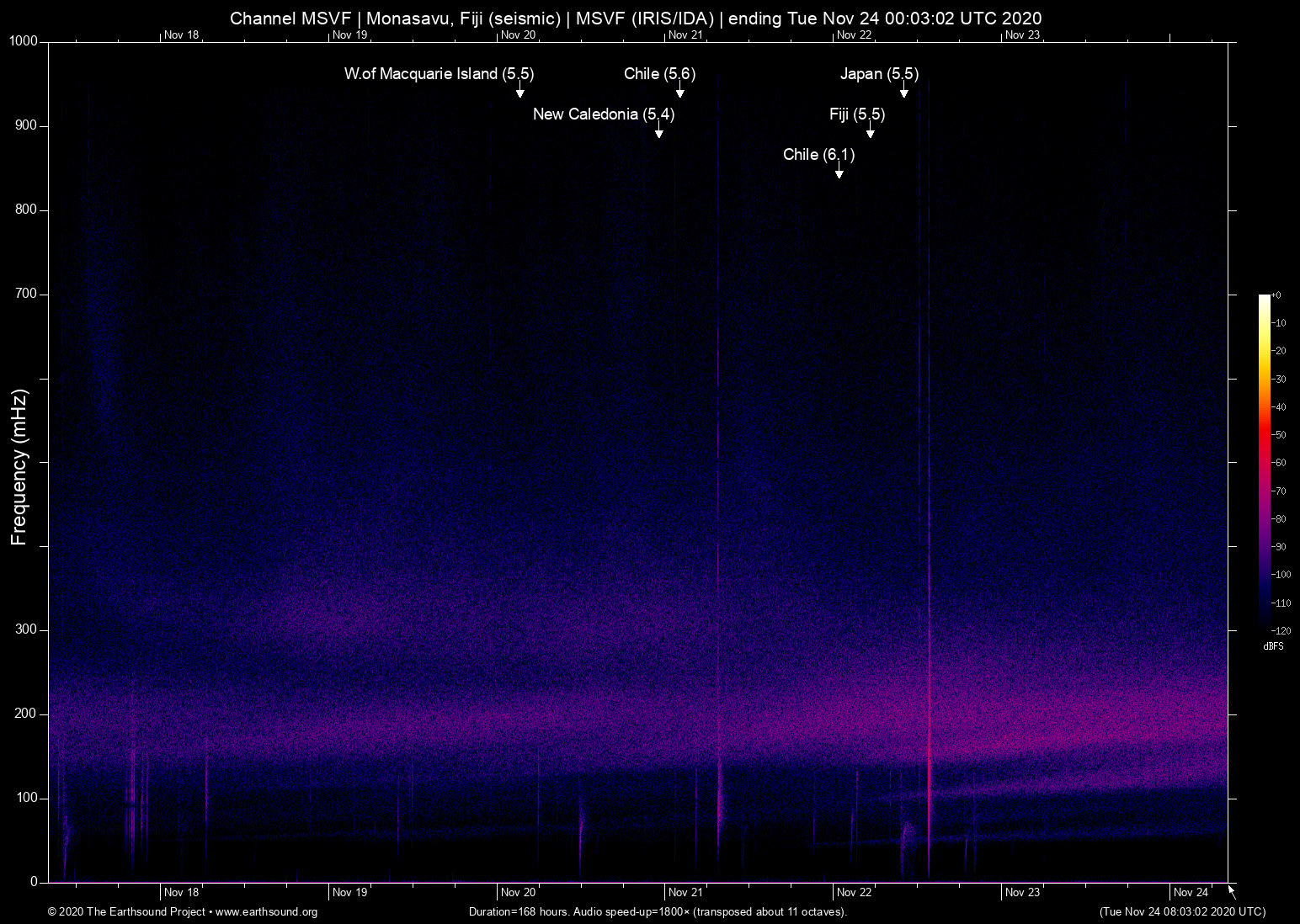Click 'Nov 24' on the bottom time axis
1300x924 pixels.
pyautogui.click(x=1191, y=892)
